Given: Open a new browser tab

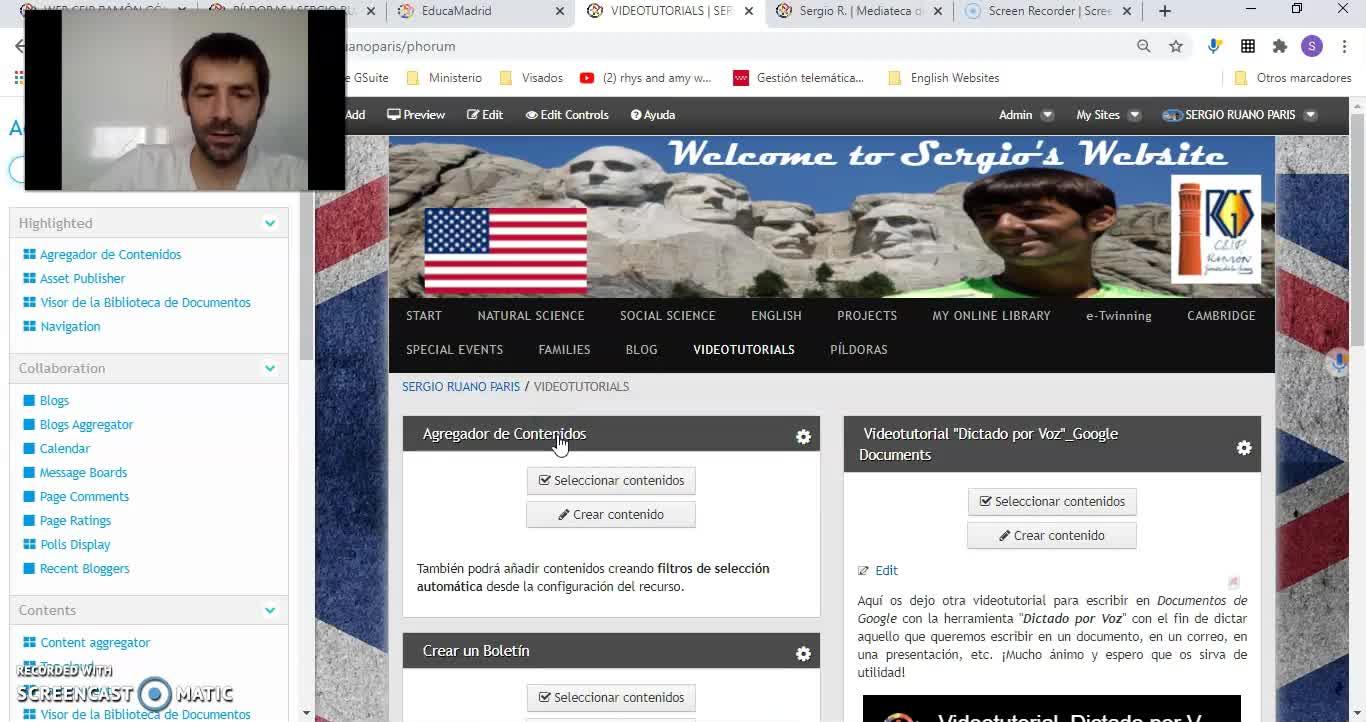Looking at the screenshot, I should [x=1165, y=11].
